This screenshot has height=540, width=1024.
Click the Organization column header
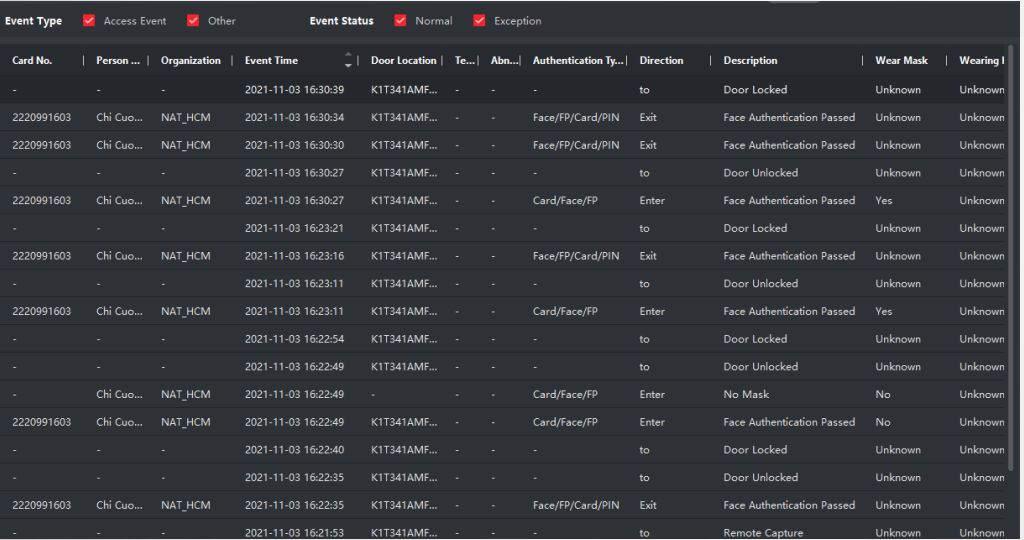(x=191, y=61)
